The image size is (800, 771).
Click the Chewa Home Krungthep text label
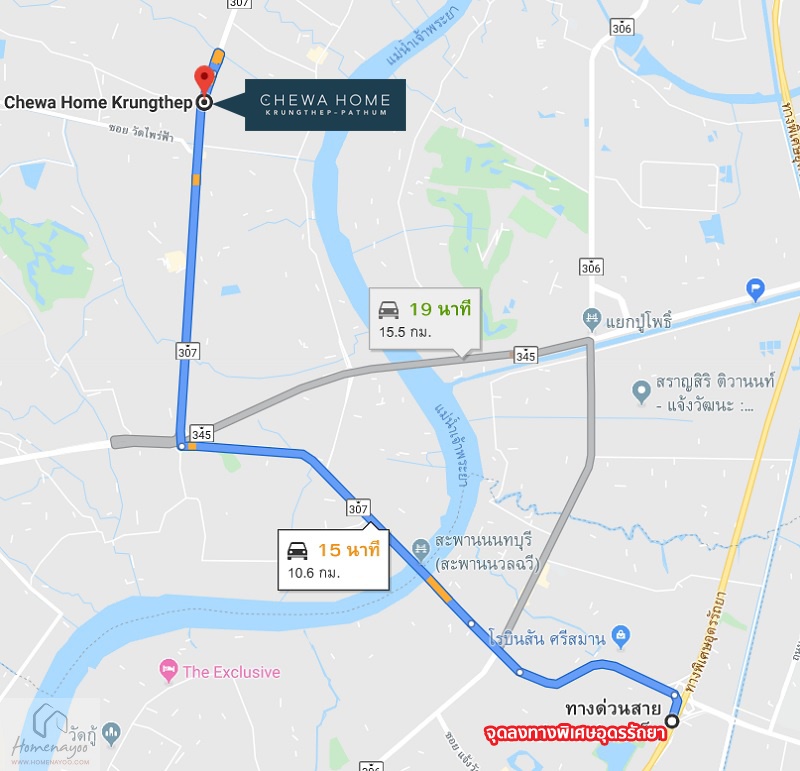(x=98, y=103)
